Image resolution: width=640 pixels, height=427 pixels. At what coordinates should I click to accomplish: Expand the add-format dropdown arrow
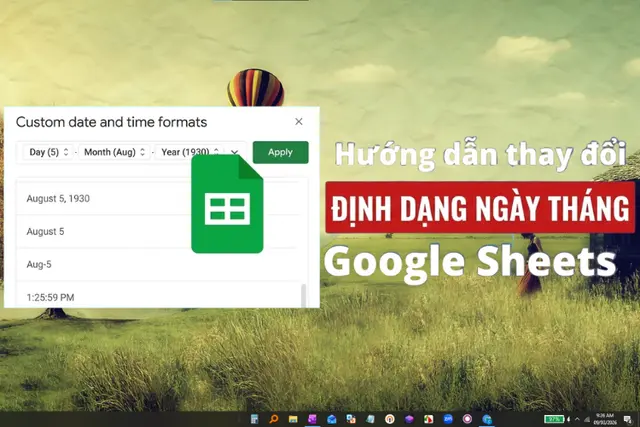[234, 152]
